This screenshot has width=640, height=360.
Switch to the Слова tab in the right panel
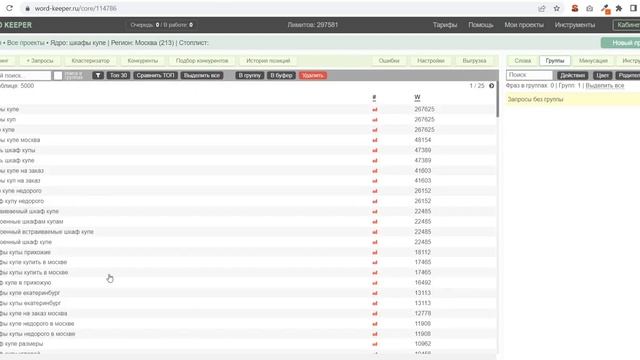(x=523, y=61)
